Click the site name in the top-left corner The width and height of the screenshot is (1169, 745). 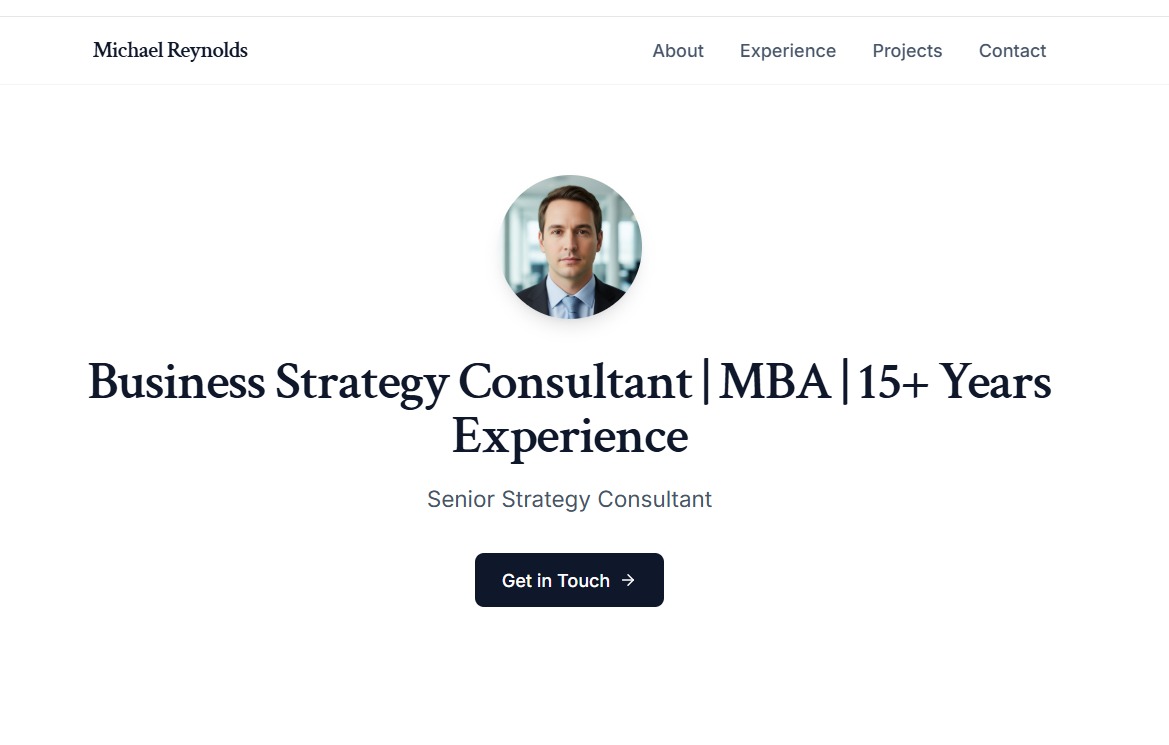(x=170, y=50)
